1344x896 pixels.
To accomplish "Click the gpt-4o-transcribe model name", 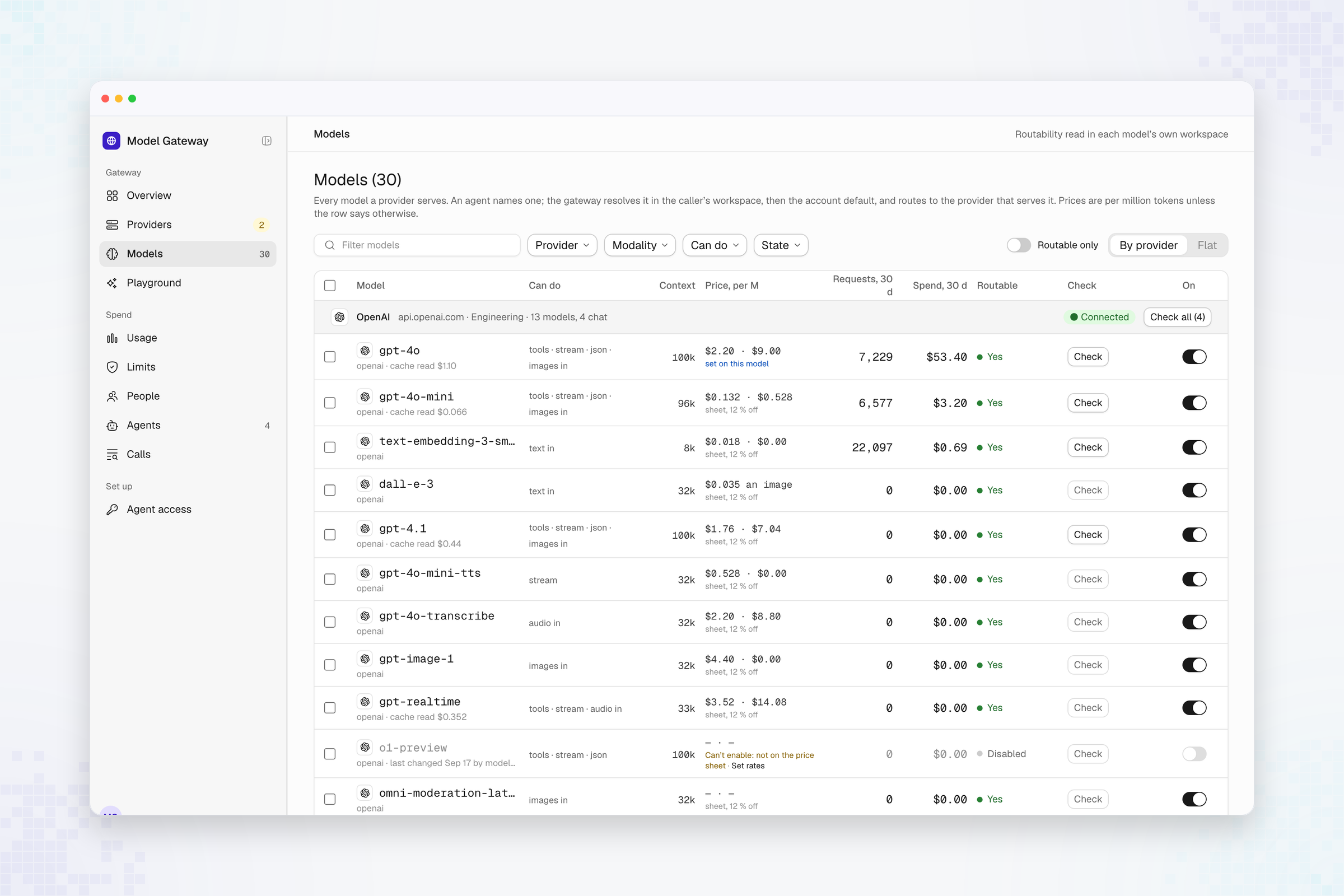I will (x=437, y=617).
